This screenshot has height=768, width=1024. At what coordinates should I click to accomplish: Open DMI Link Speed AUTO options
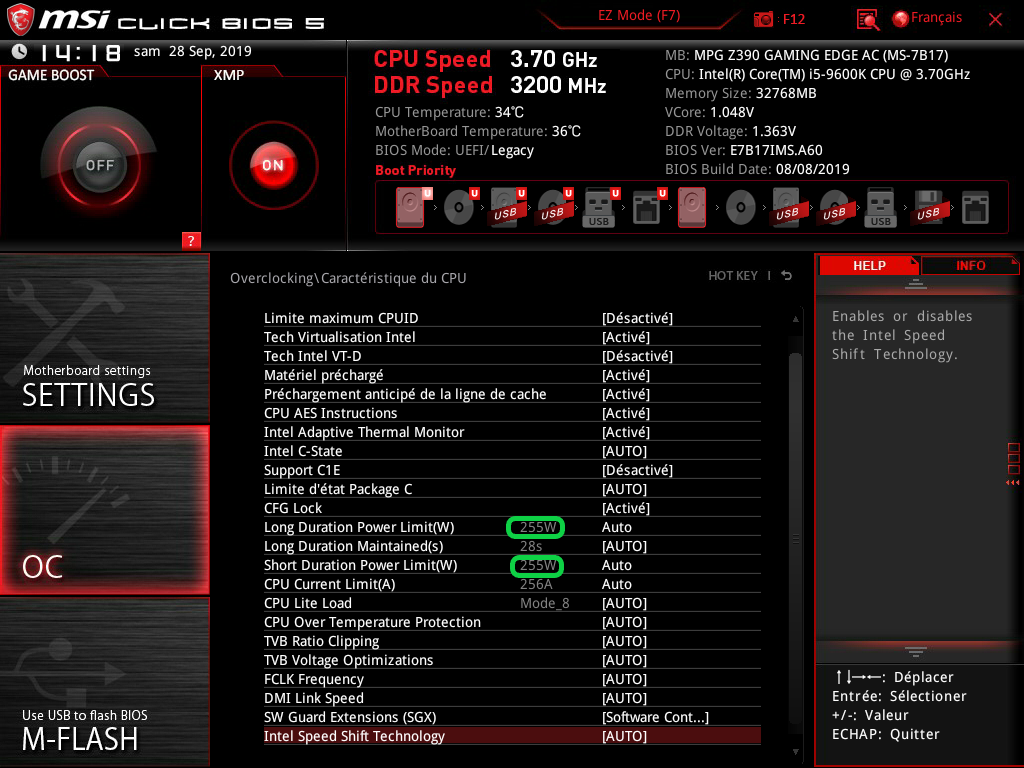[624, 697]
